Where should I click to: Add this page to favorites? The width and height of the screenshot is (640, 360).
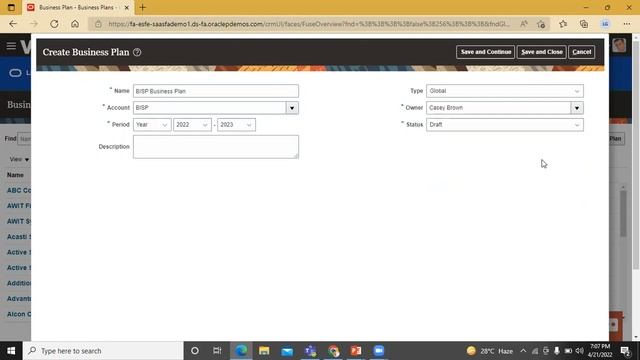coord(541,24)
